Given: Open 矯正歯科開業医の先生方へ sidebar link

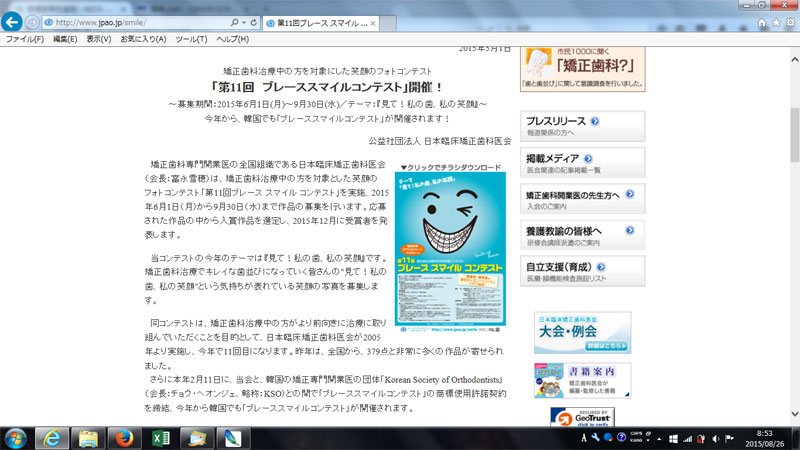Looking at the screenshot, I should (583, 198).
